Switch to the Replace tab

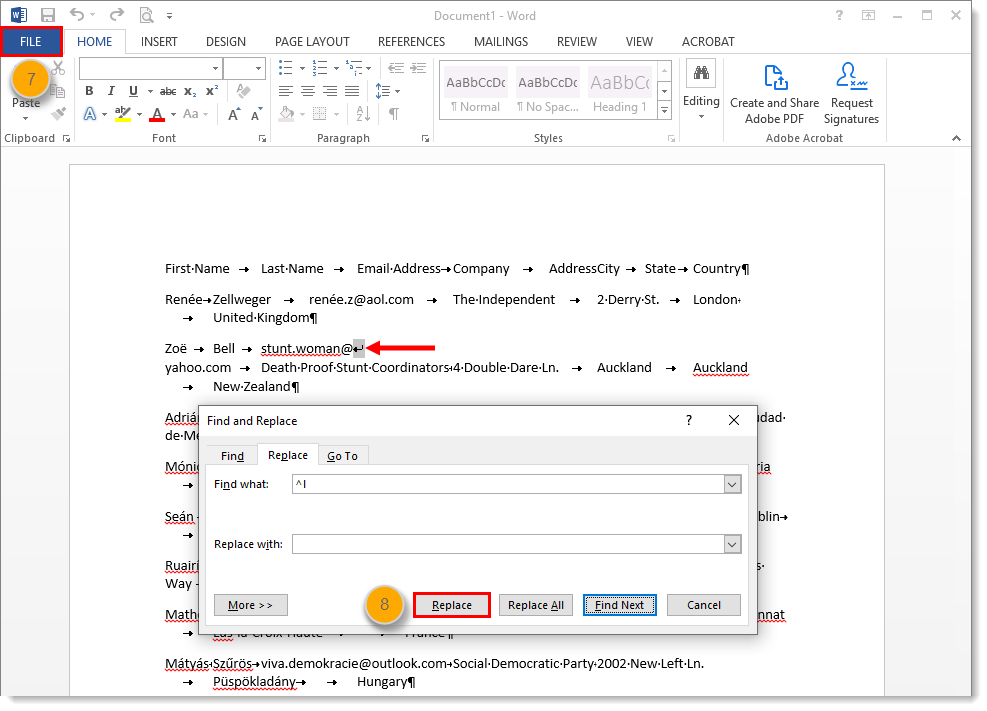288,455
